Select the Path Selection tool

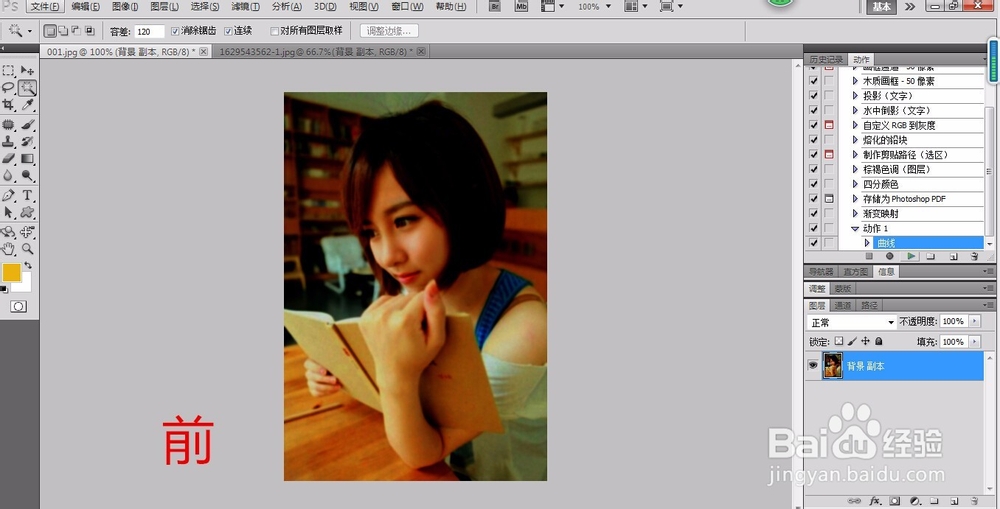8,212
